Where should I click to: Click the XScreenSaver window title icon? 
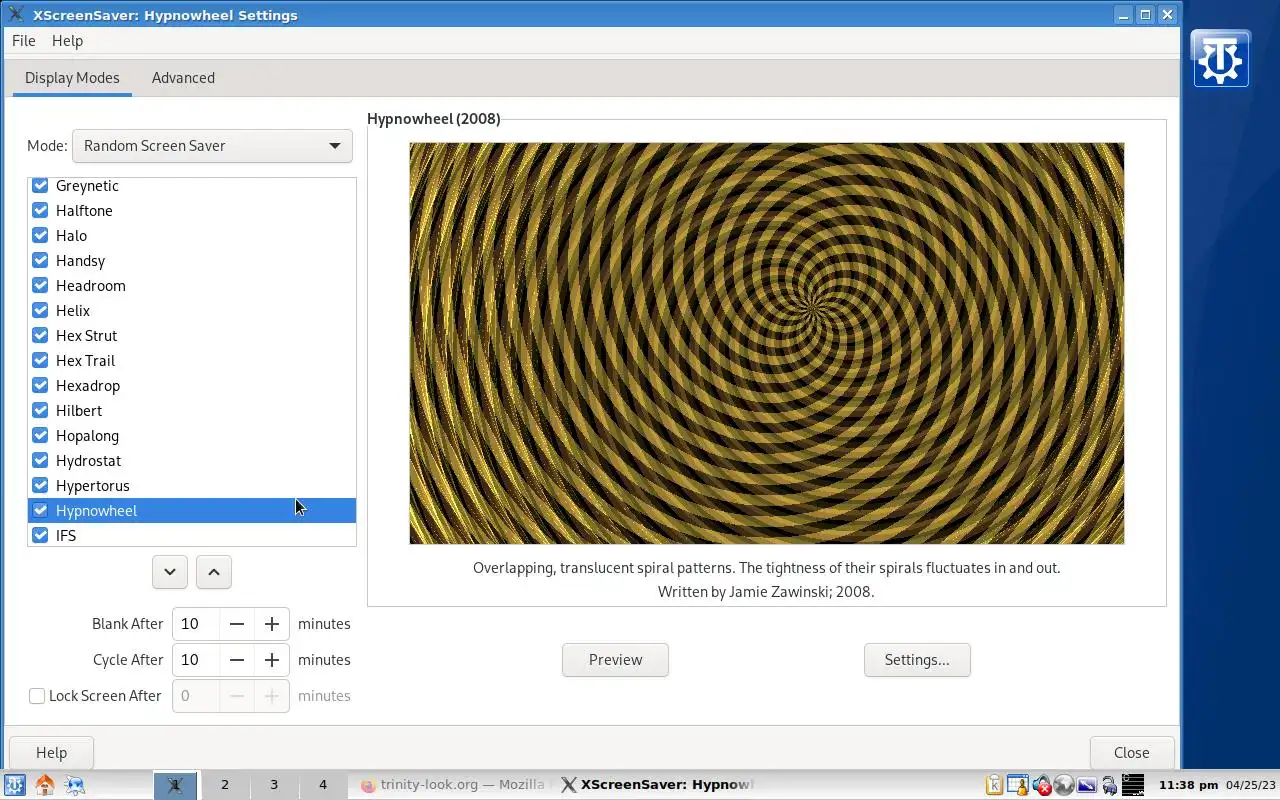[x=15, y=15]
